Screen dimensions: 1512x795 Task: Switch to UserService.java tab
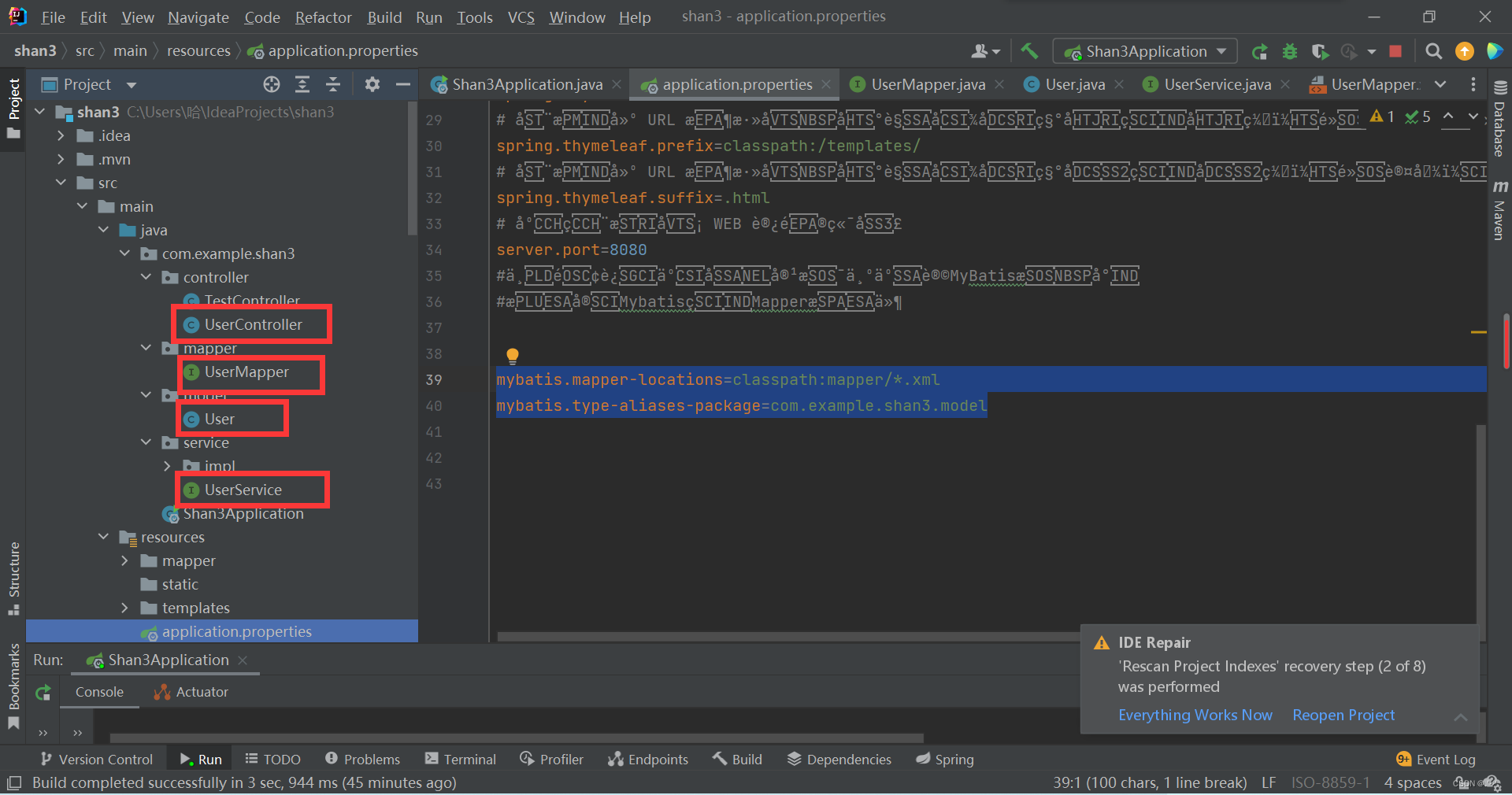[1217, 84]
